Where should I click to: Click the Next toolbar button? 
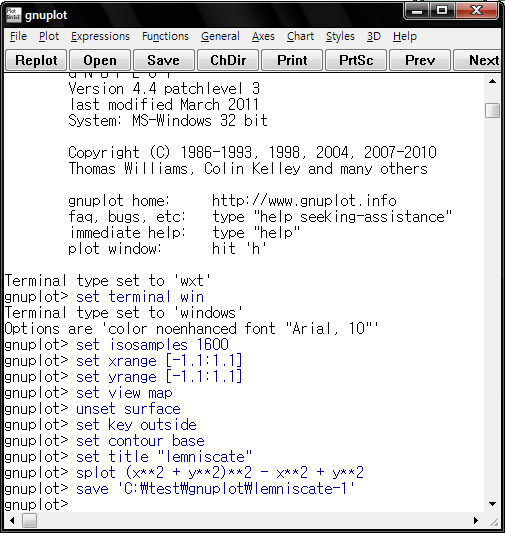[x=478, y=60]
